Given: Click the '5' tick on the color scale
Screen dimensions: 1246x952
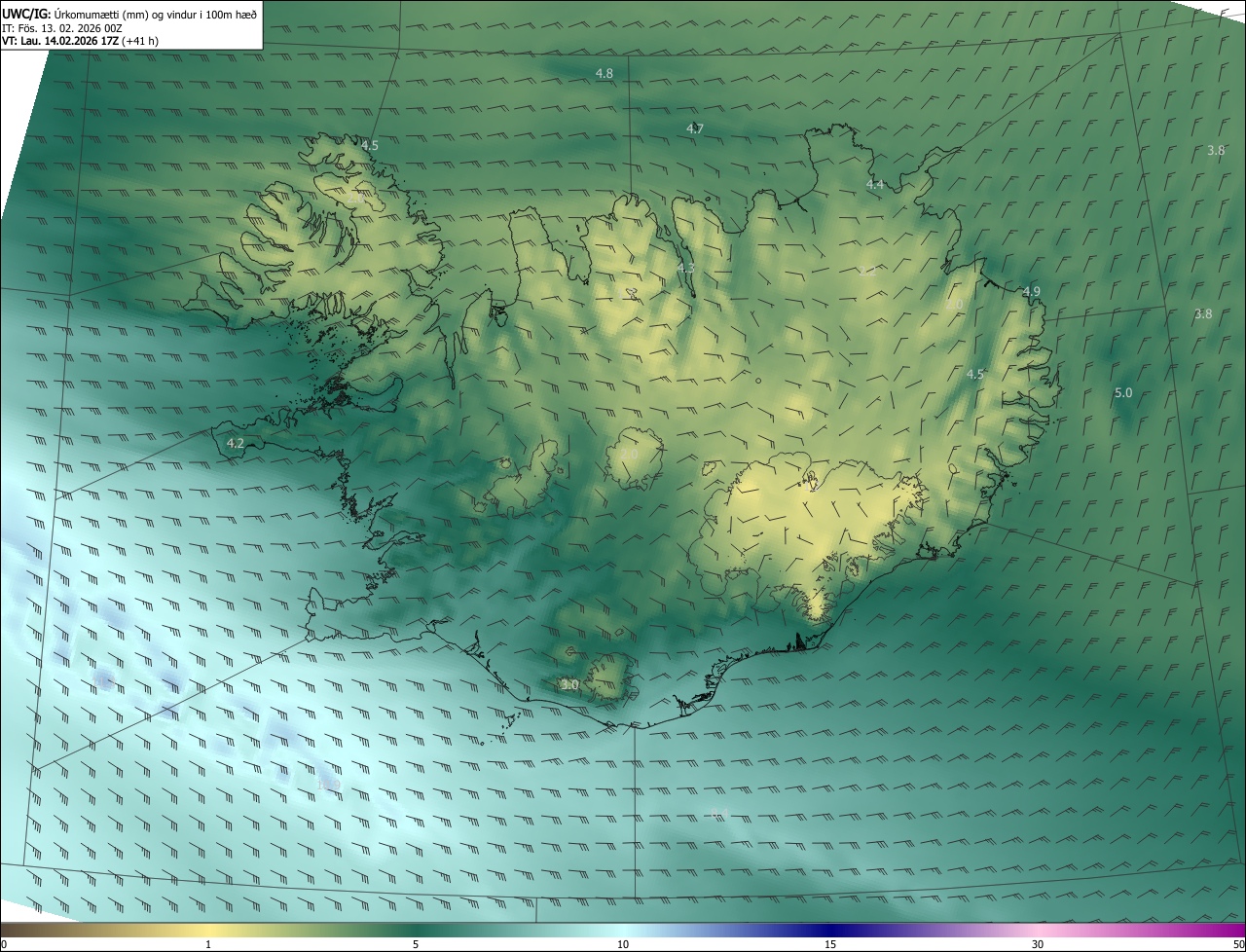Looking at the screenshot, I should (416, 944).
